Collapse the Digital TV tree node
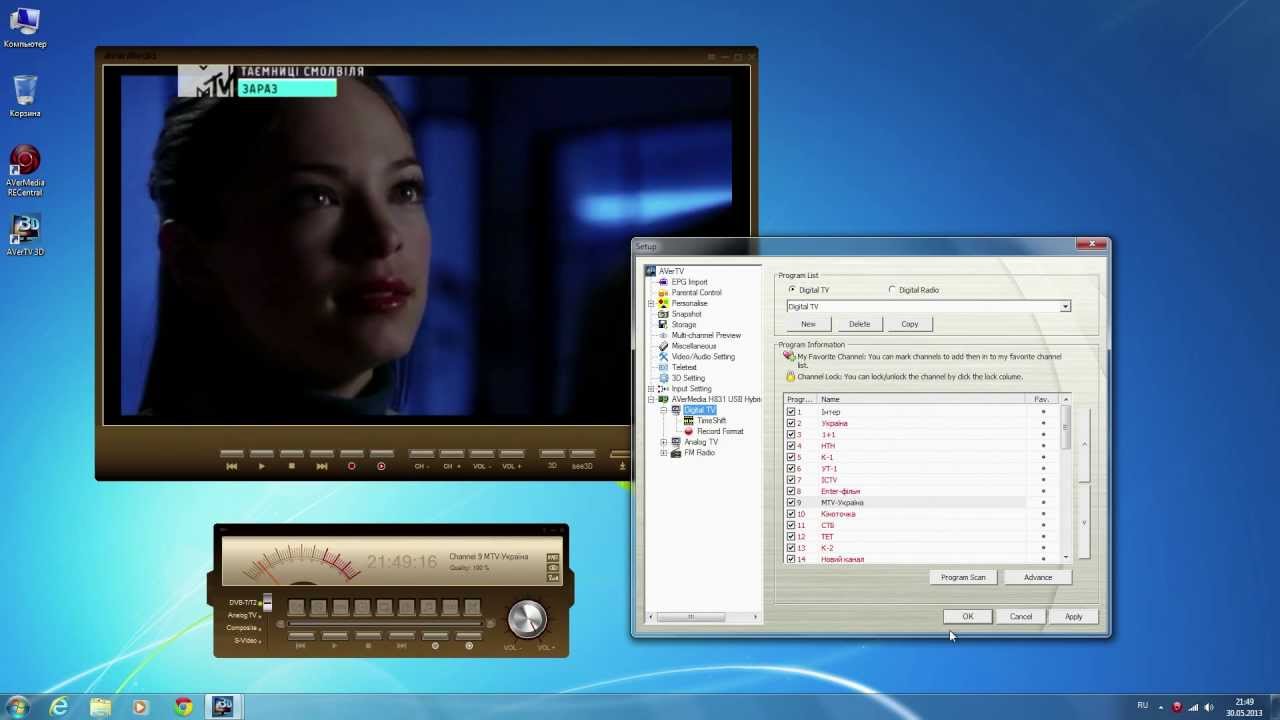This screenshot has height=720, width=1280. click(664, 410)
